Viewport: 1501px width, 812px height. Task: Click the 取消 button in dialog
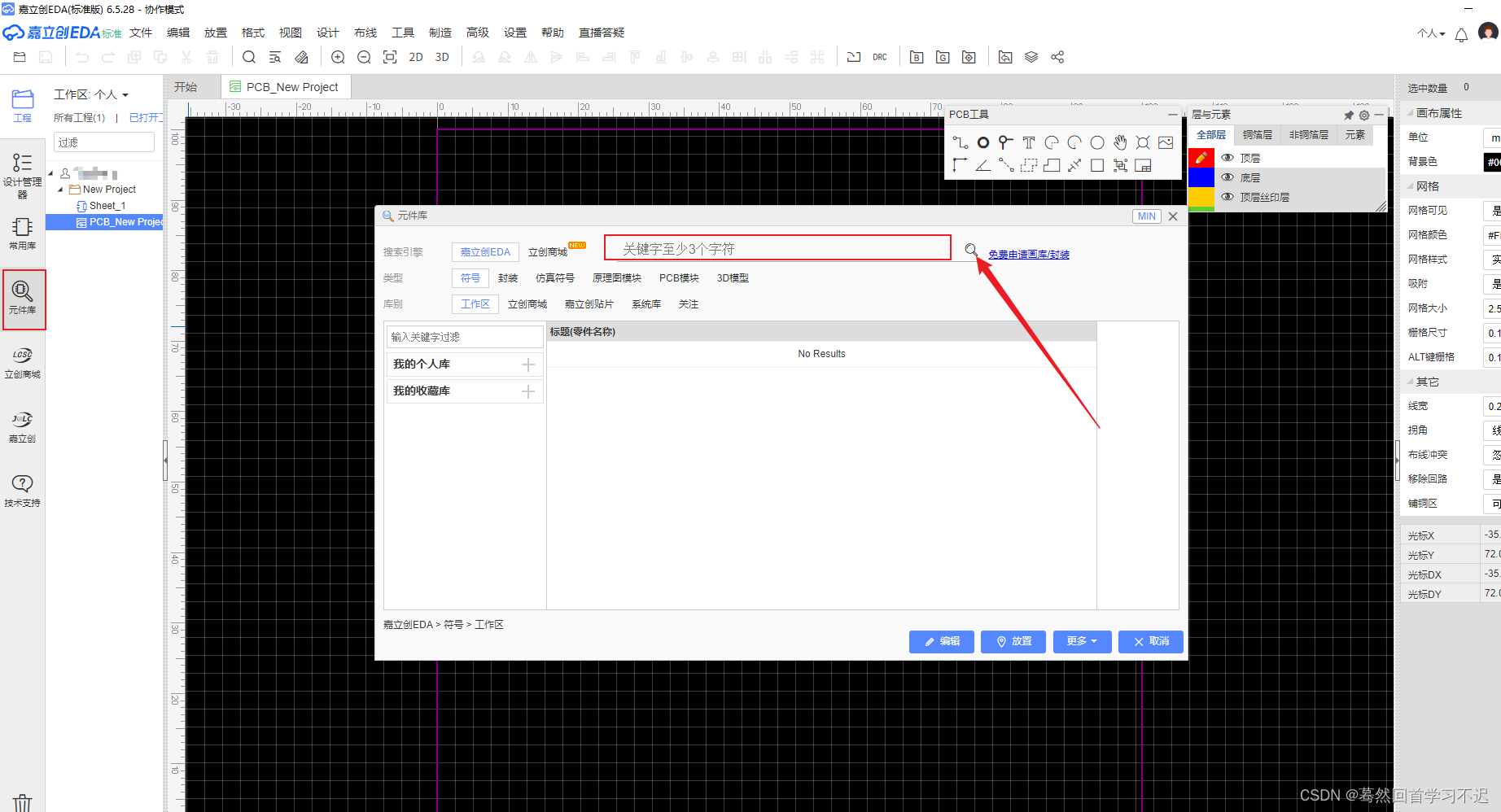coord(1151,641)
